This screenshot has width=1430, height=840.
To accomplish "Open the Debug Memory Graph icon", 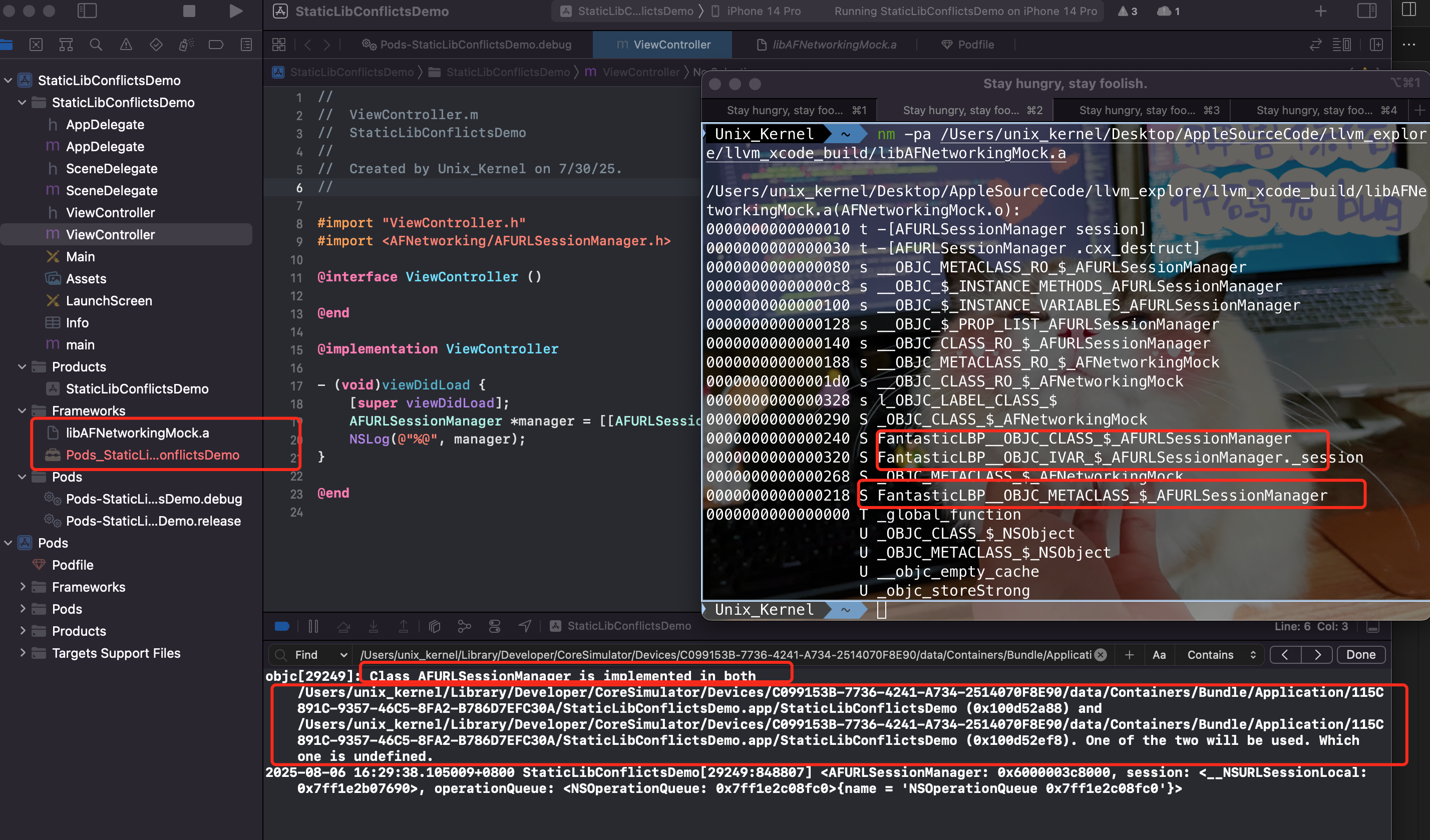I will coord(465,626).
